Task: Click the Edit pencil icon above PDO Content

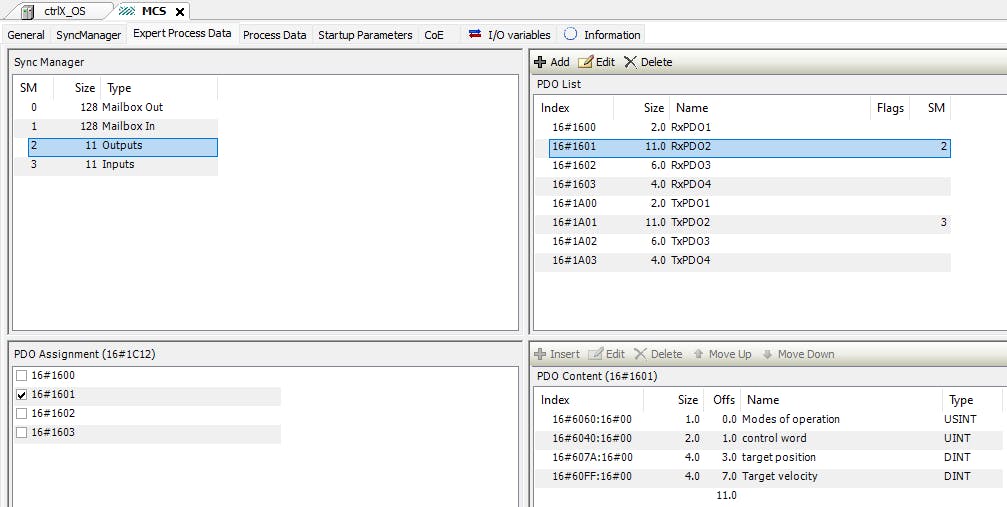Action: [x=595, y=354]
